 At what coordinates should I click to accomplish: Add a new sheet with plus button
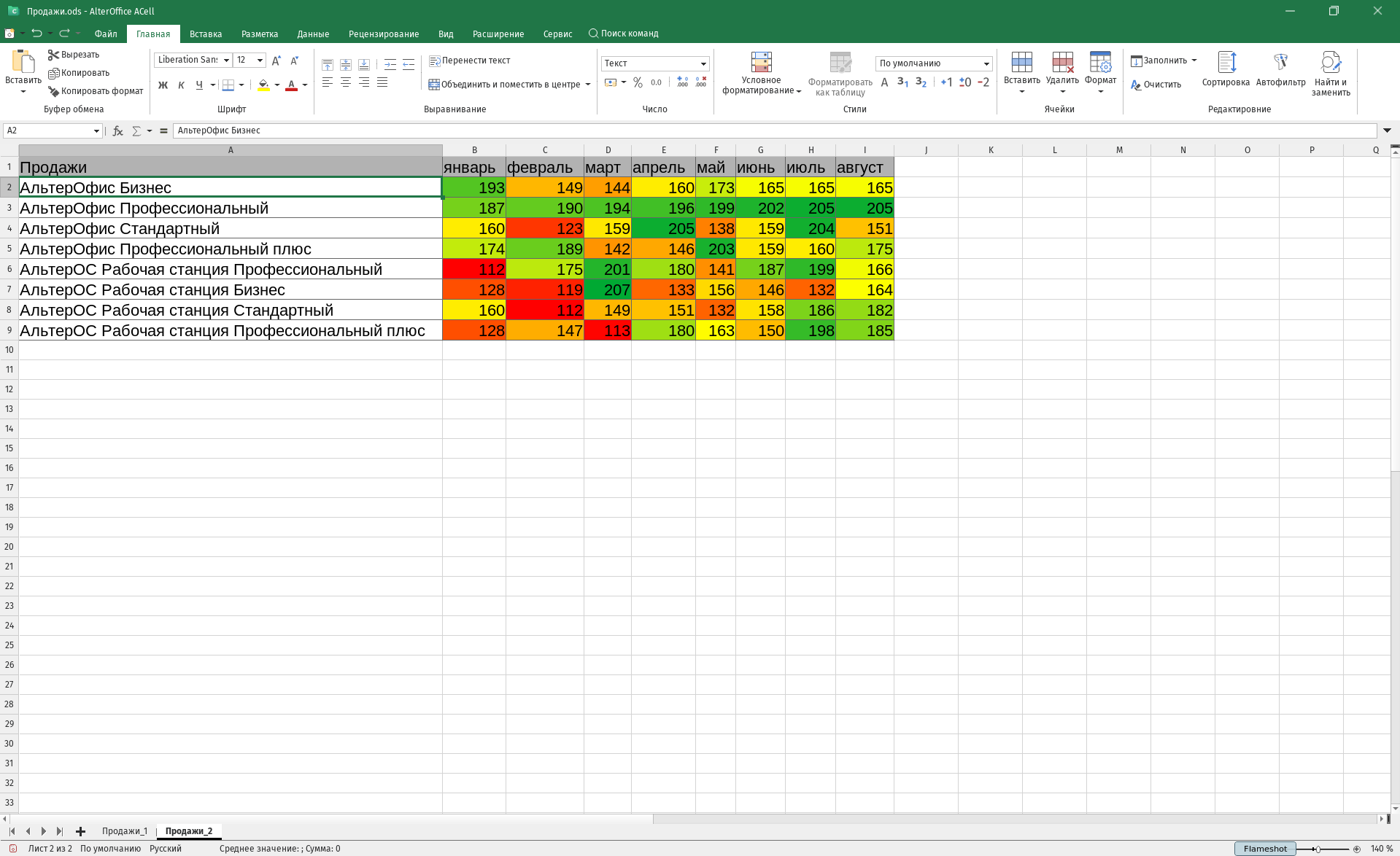pos(80,831)
